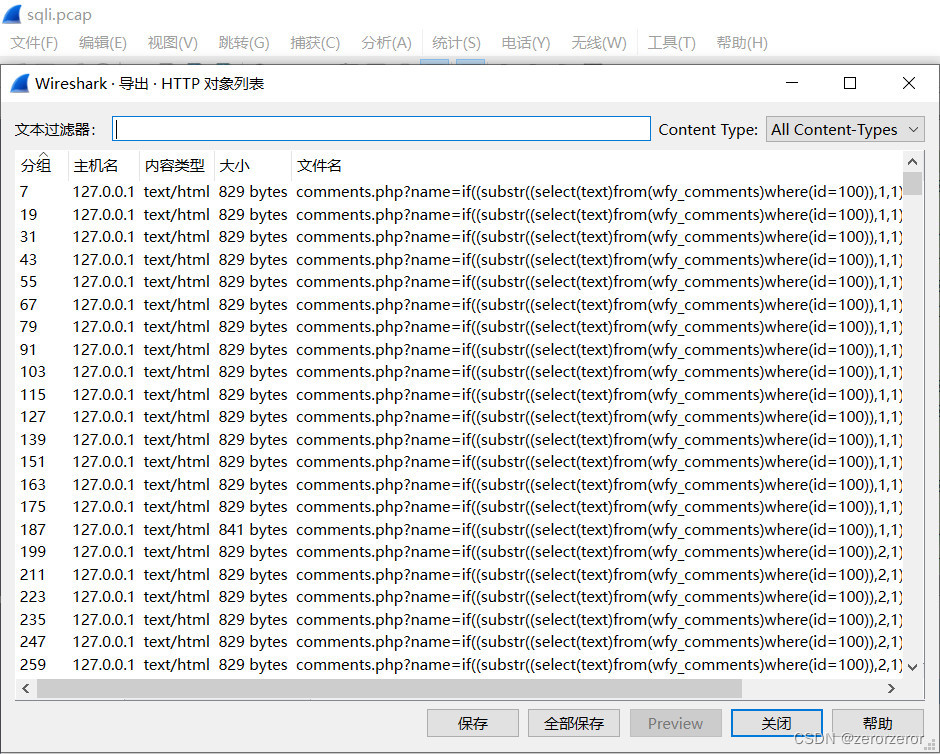
Task: Open the 文件(F) menu
Action: 34,43
